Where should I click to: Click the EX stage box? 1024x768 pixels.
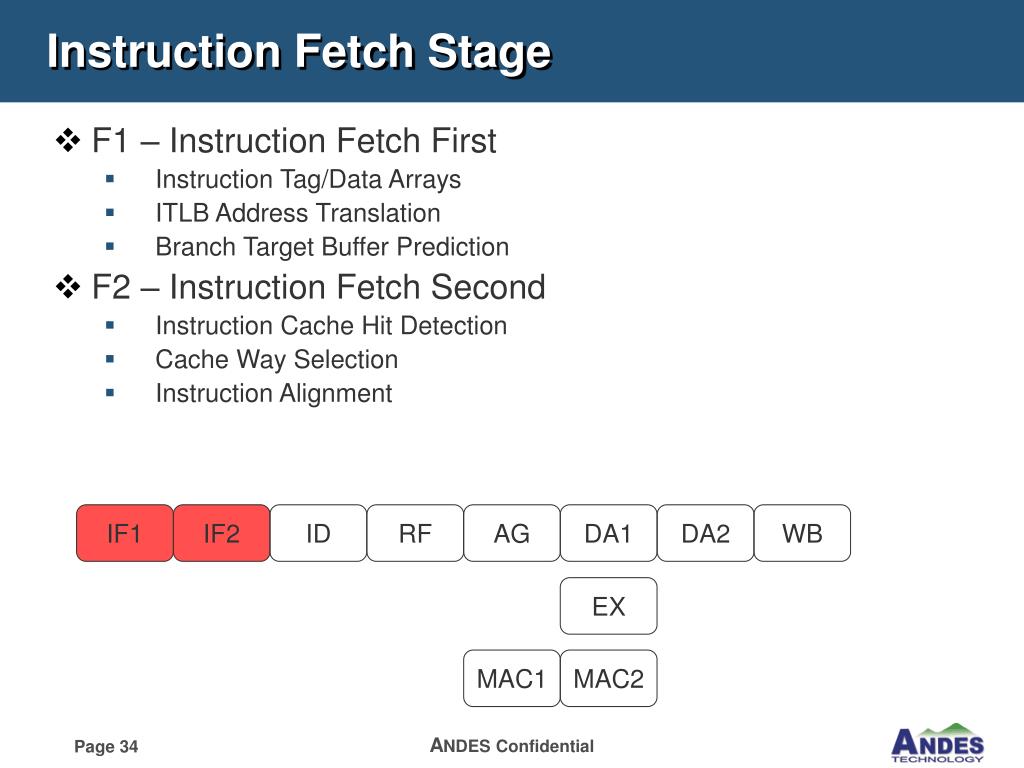click(x=608, y=606)
